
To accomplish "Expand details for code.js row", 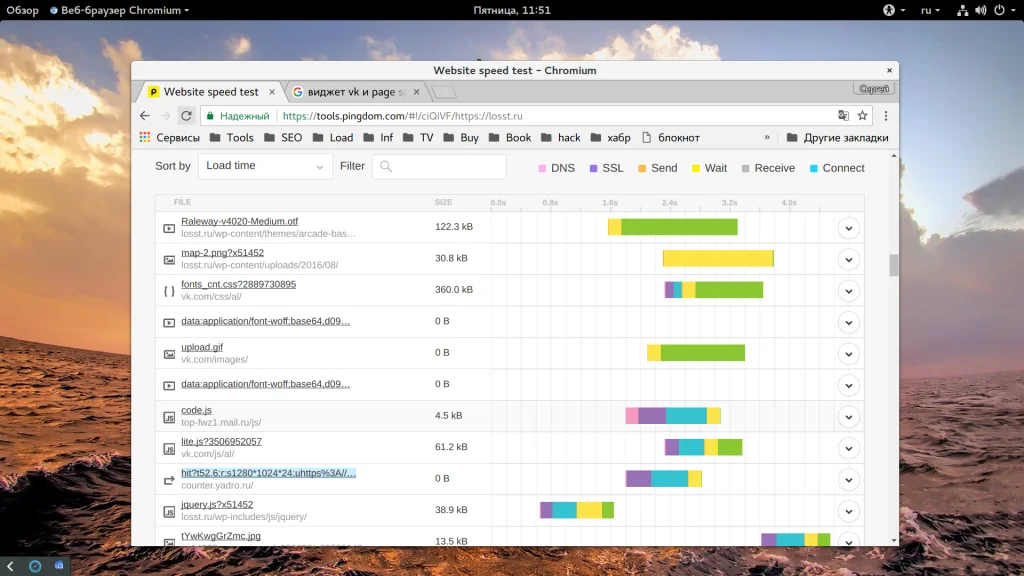I will tap(848, 416).
